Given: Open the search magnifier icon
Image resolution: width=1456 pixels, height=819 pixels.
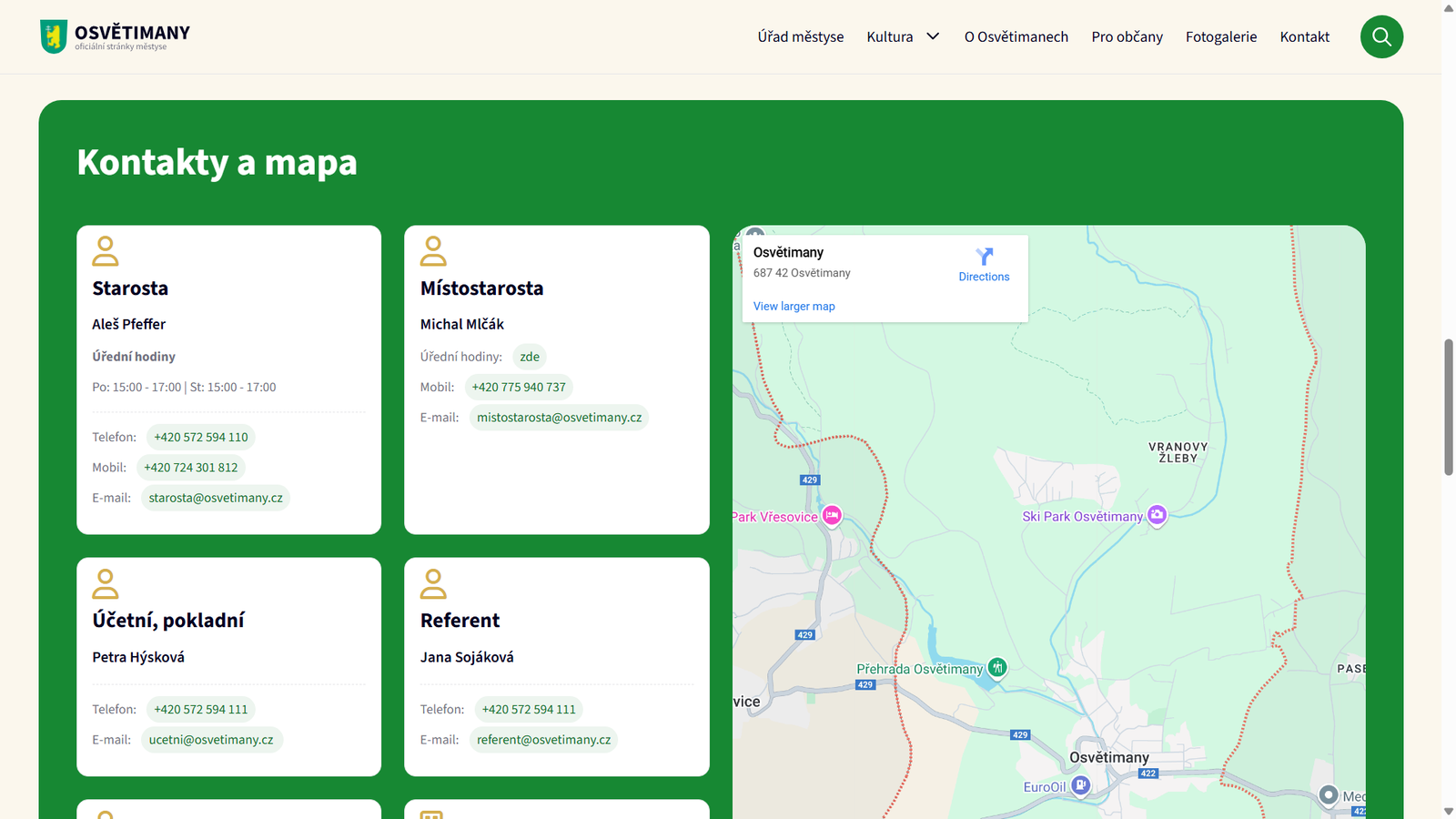Looking at the screenshot, I should pos(1381,36).
